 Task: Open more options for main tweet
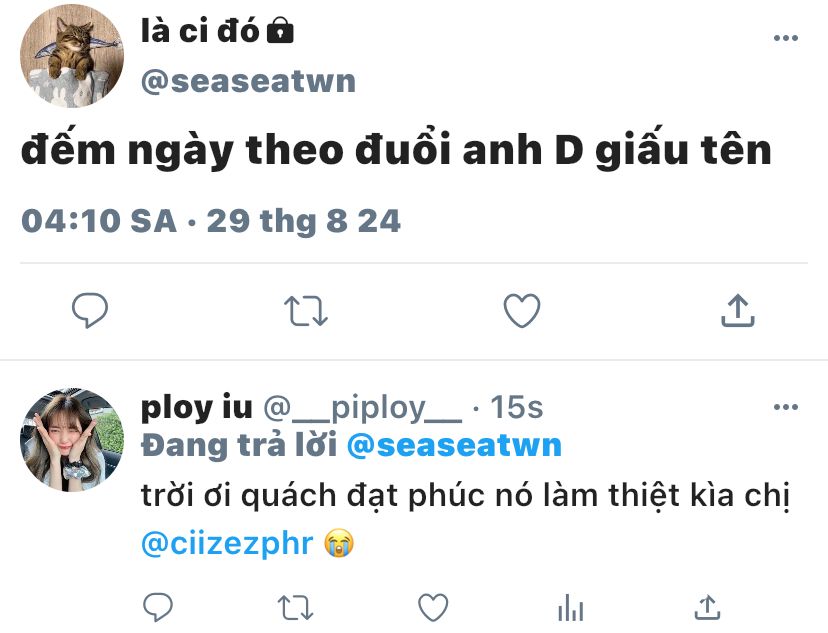pos(785,38)
